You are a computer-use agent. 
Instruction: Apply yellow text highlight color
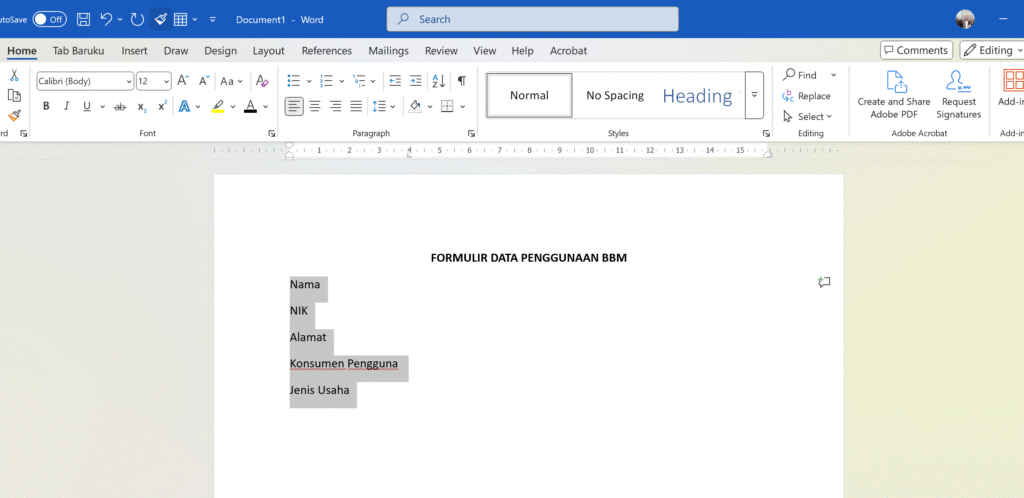tap(217, 106)
